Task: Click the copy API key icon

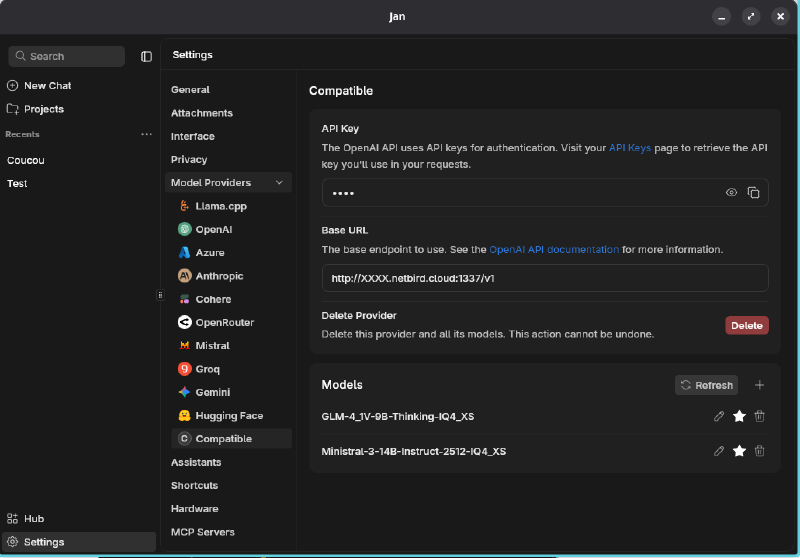Action: [x=754, y=193]
